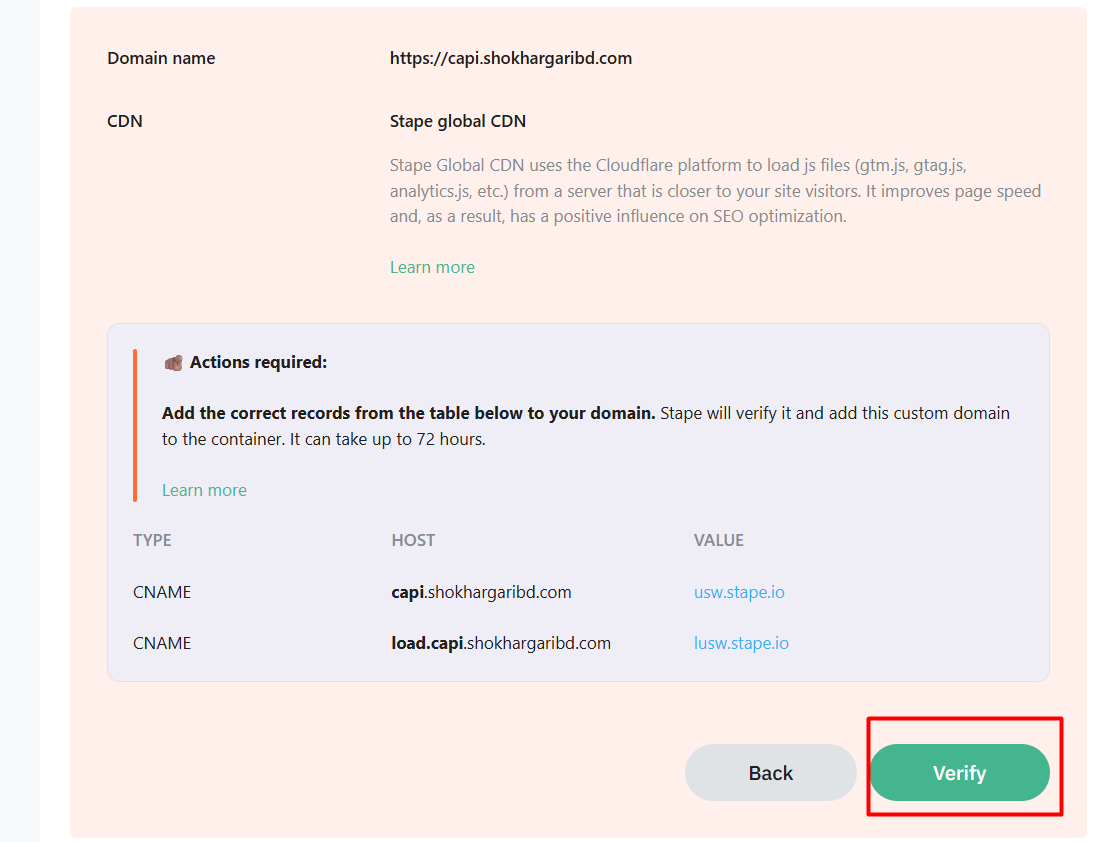Image resolution: width=1120 pixels, height=842 pixels.
Task: Click the first row CNAME type cell
Action: pos(162,592)
